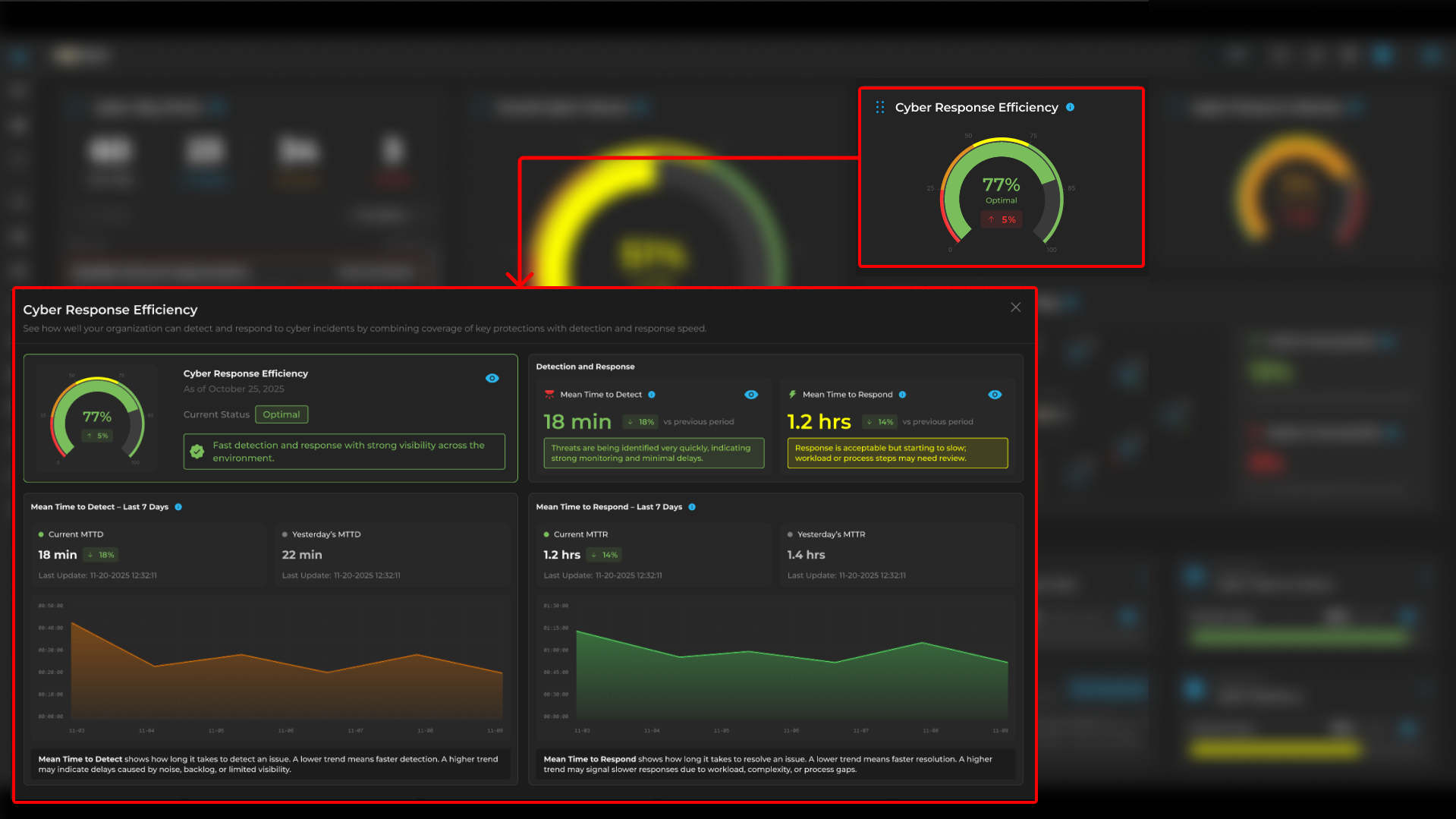Click the green shield check icon in status message
Image resolution: width=1456 pixels, height=819 pixels.
coord(197,452)
